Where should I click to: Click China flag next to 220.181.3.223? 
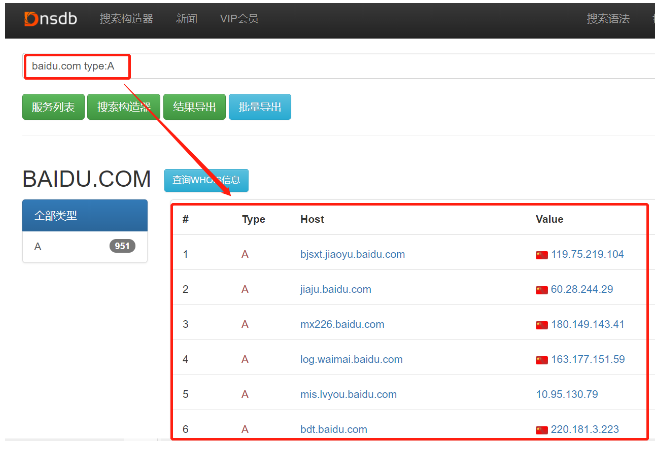pyautogui.click(x=541, y=430)
